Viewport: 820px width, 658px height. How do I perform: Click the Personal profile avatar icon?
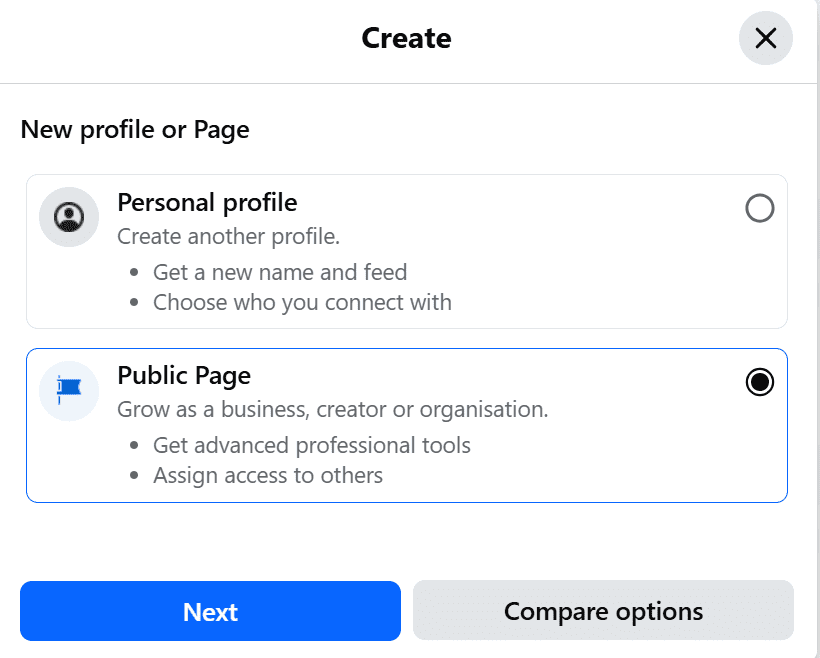(x=68, y=216)
